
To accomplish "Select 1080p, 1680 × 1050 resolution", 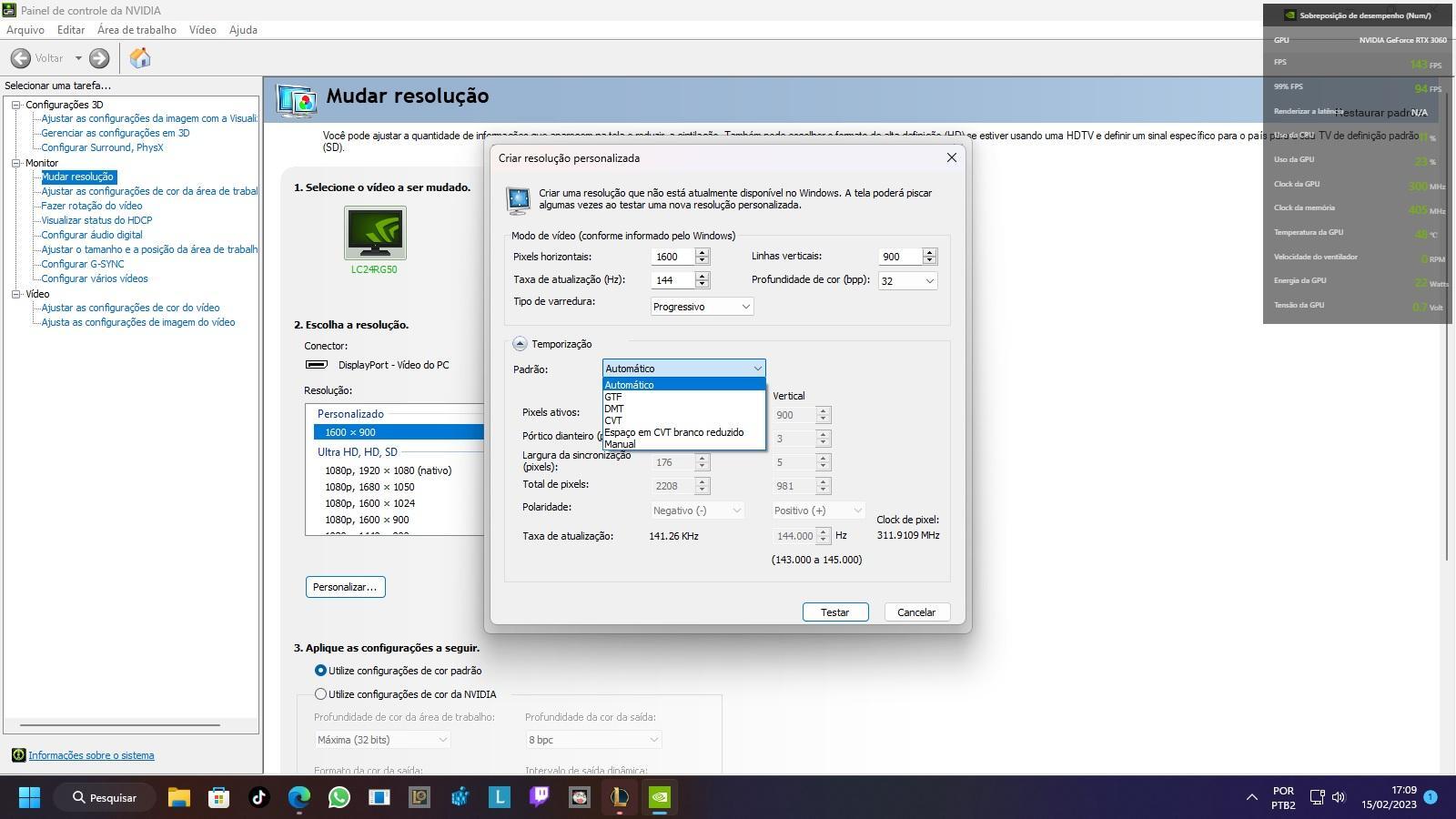I will tap(369, 487).
